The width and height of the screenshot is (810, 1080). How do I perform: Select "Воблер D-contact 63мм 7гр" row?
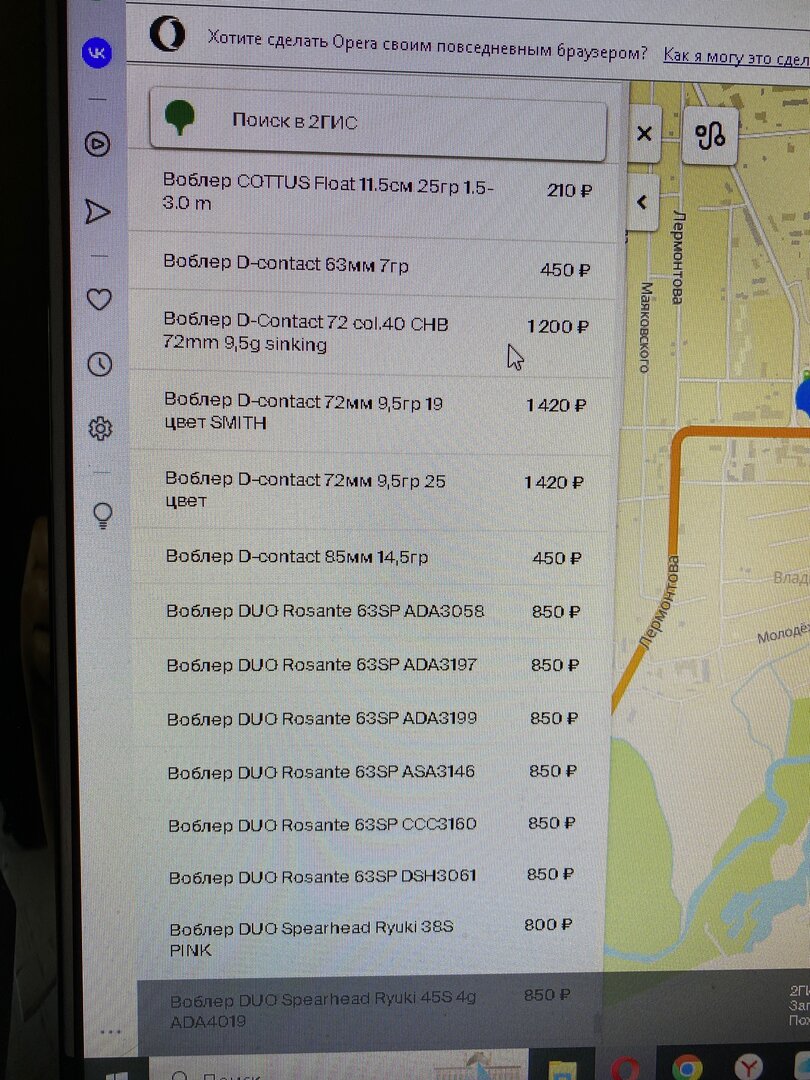point(373,266)
